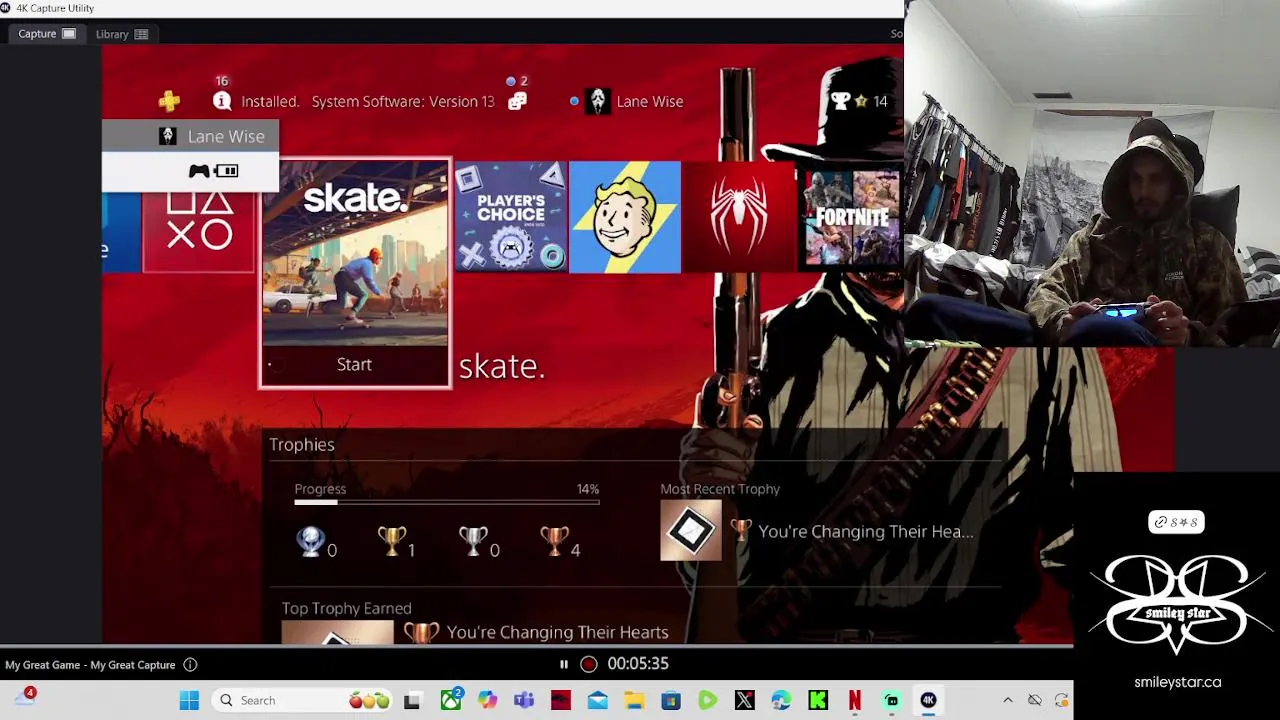Viewport: 1280px width, 720px height.
Task: Open File Explorer from taskbar
Action: coord(634,700)
